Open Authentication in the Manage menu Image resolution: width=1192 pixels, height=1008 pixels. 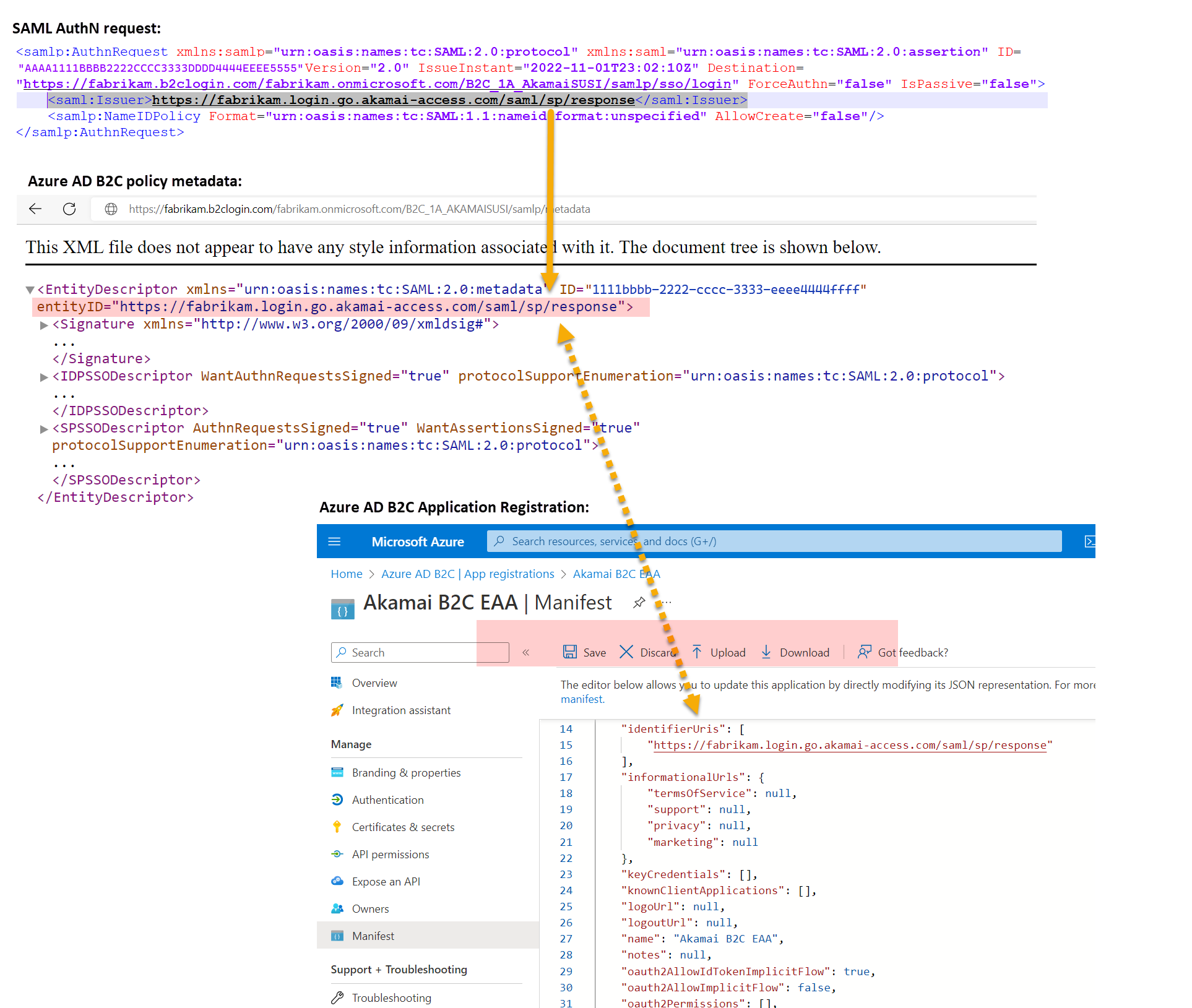(x=387, y=800)
